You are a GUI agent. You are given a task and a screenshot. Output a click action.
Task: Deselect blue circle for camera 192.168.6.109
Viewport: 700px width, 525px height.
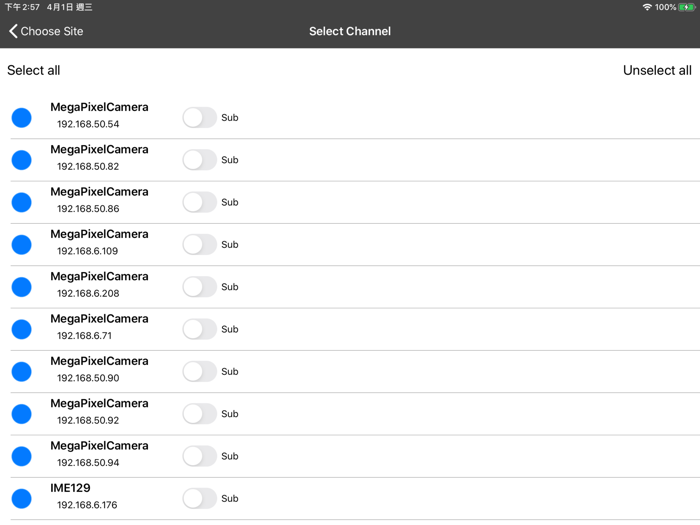pos(21,245)
